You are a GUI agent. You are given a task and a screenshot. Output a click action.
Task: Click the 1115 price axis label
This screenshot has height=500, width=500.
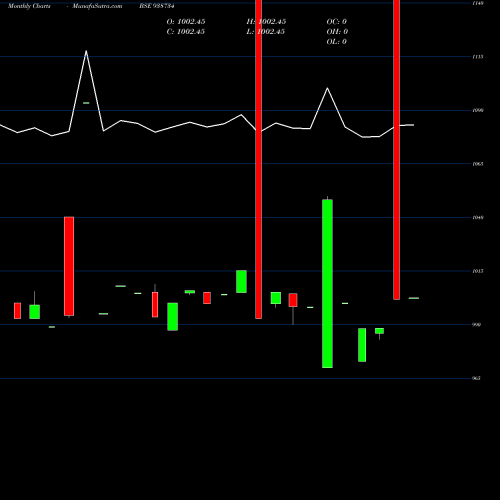coord(478,57)
